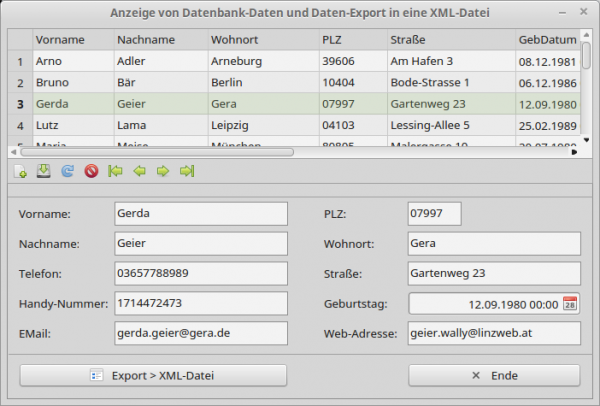Click the Export > XML-Datei button

click(153, 376)
